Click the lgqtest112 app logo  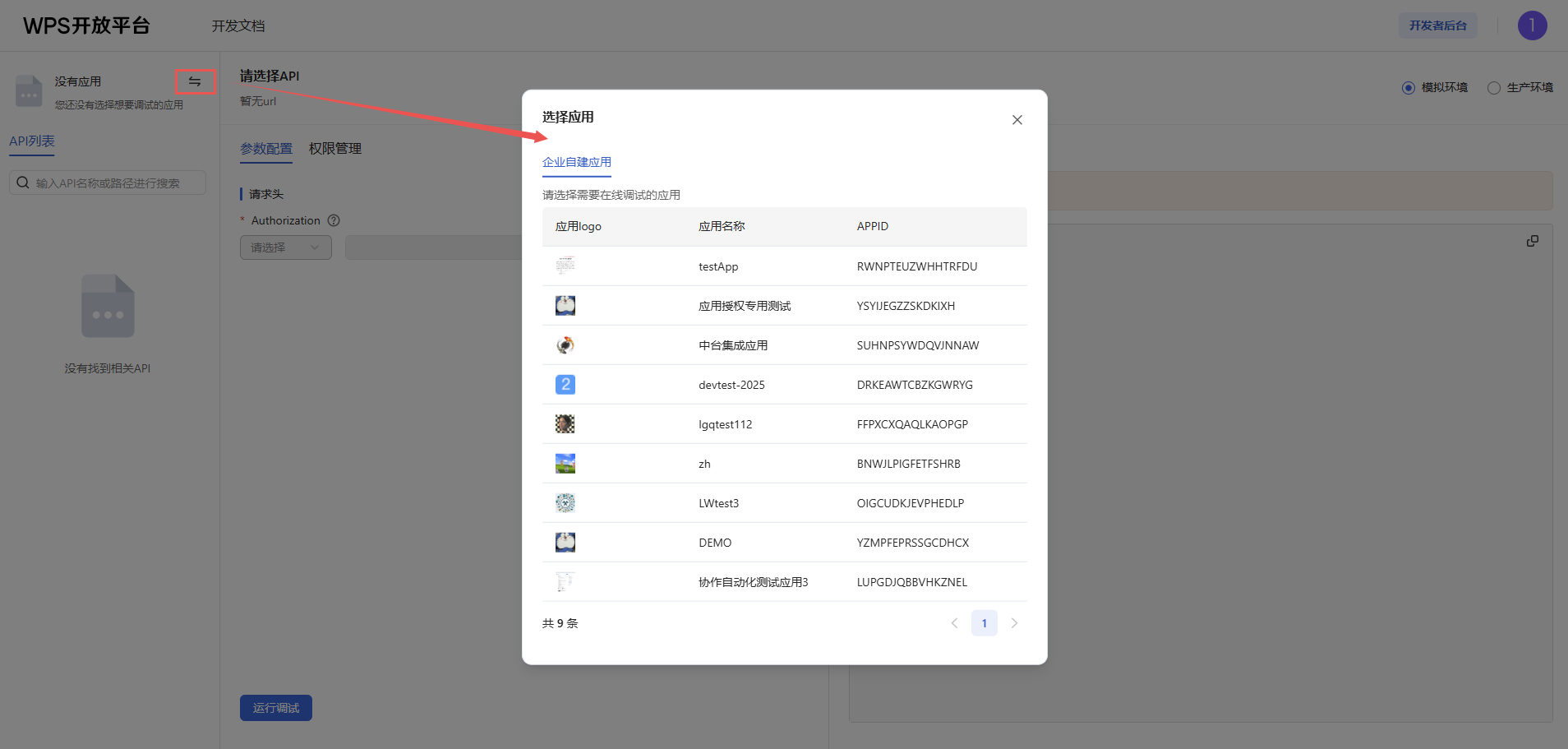pos(565,423)
